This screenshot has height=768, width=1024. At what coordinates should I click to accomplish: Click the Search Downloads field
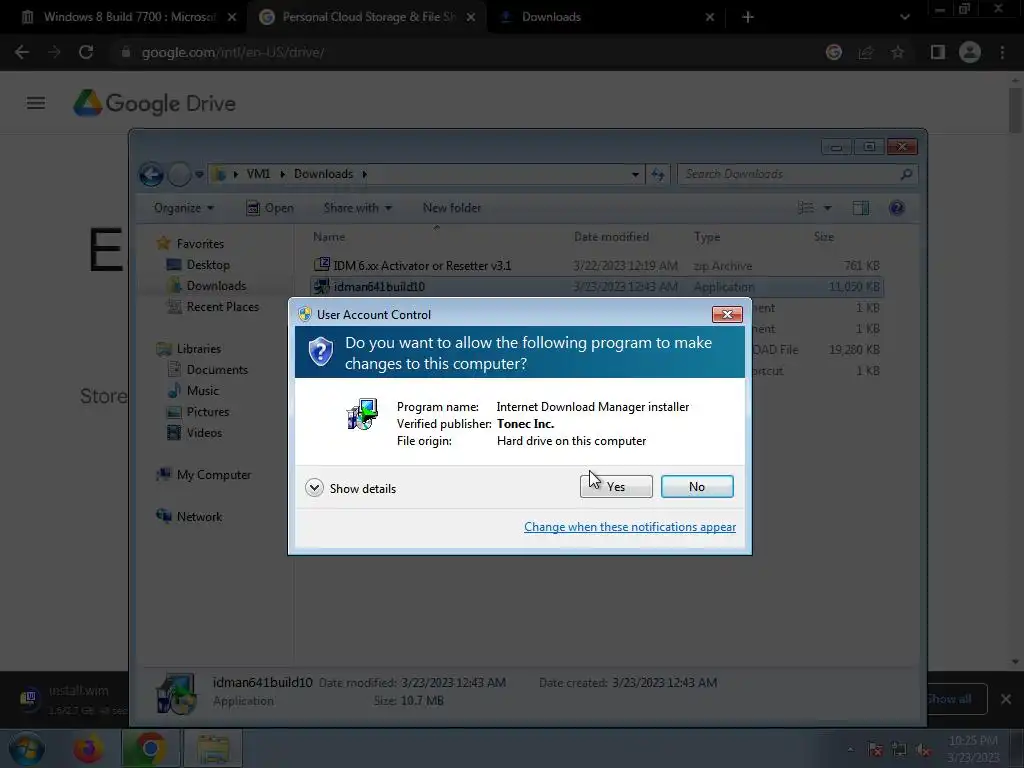[x=797, y=174]
